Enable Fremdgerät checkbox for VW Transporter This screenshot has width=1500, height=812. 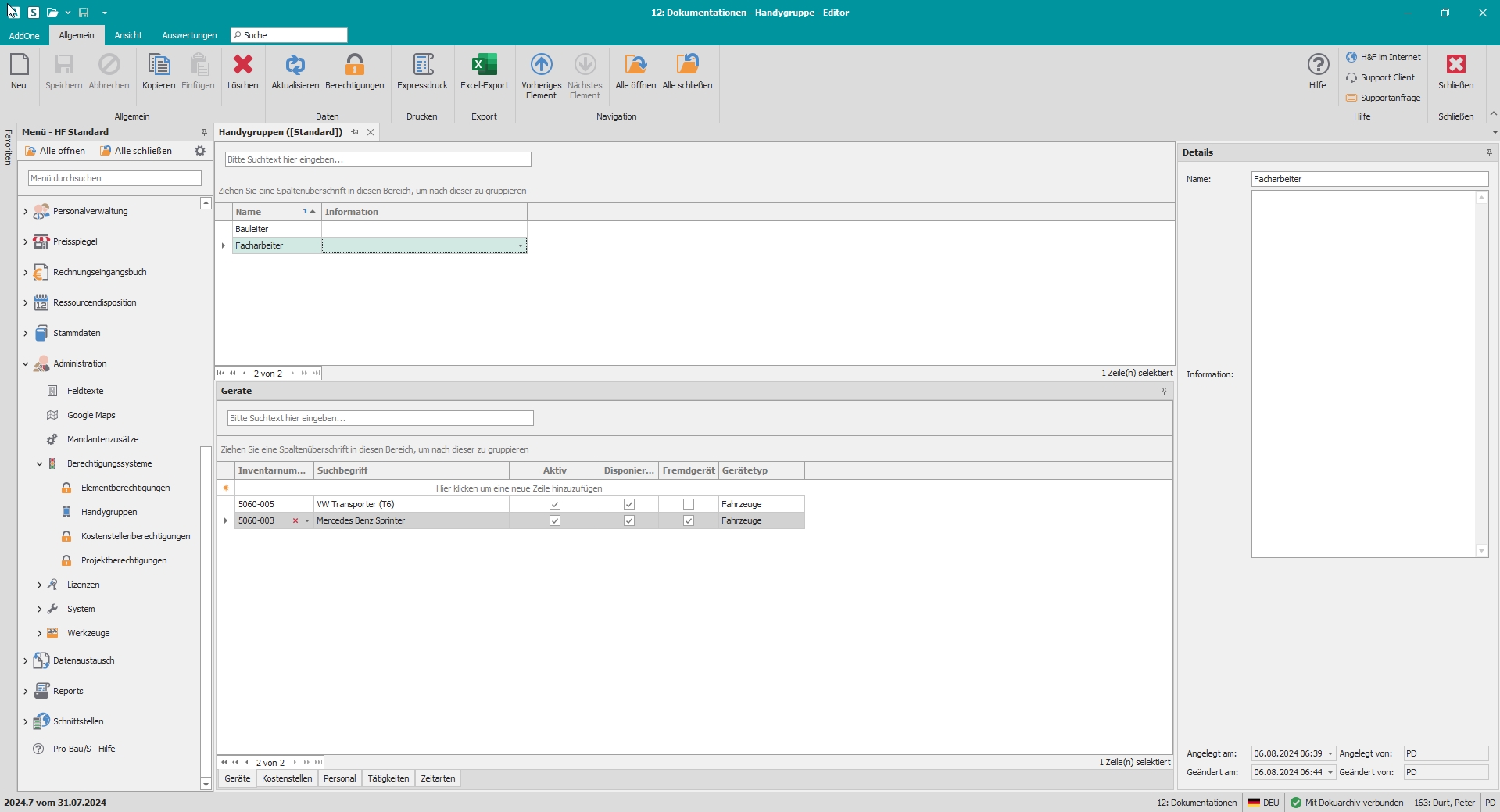click(x=689, y=505)
